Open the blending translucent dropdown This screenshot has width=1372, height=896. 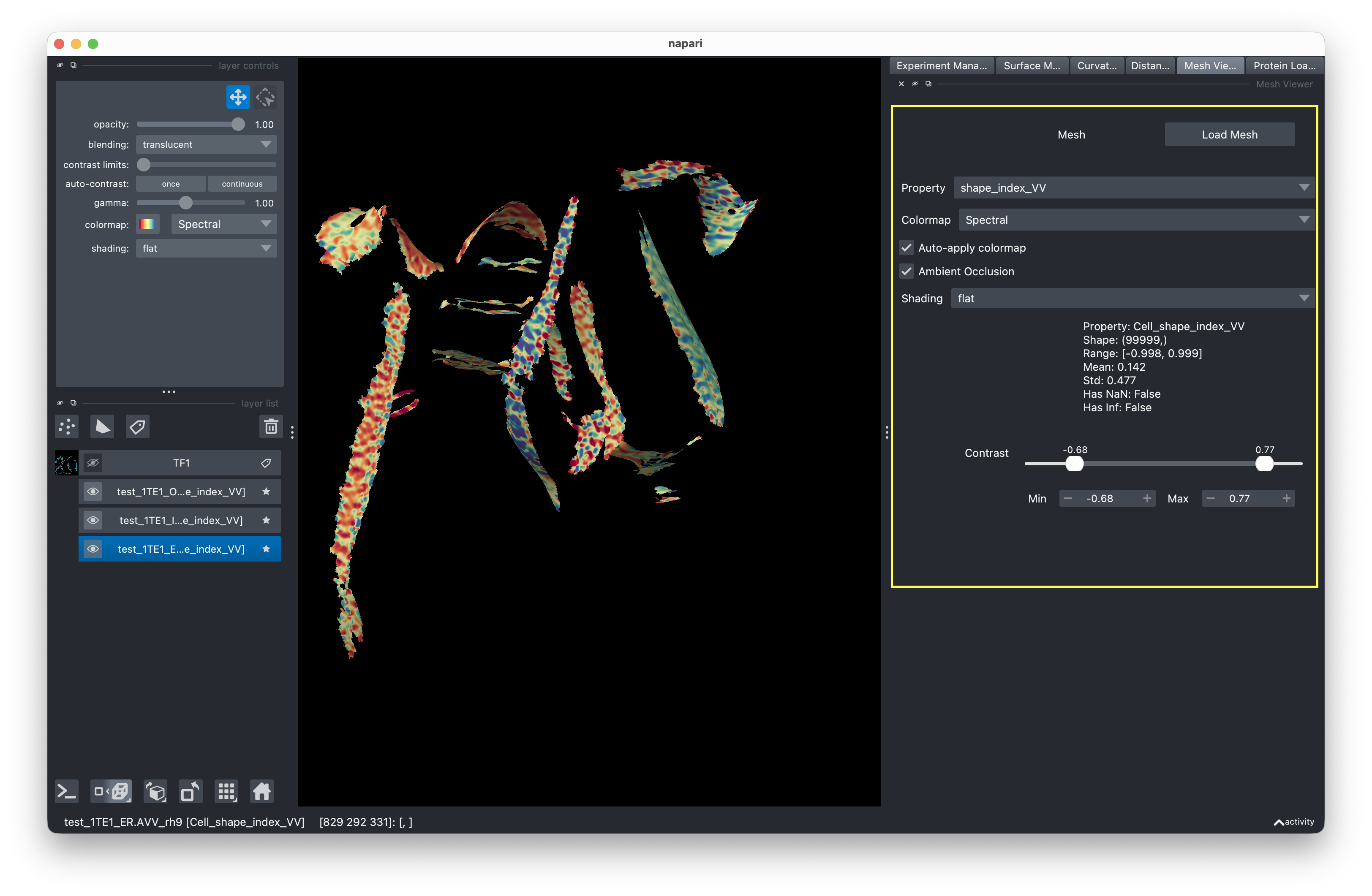click(x=207, y=145)
